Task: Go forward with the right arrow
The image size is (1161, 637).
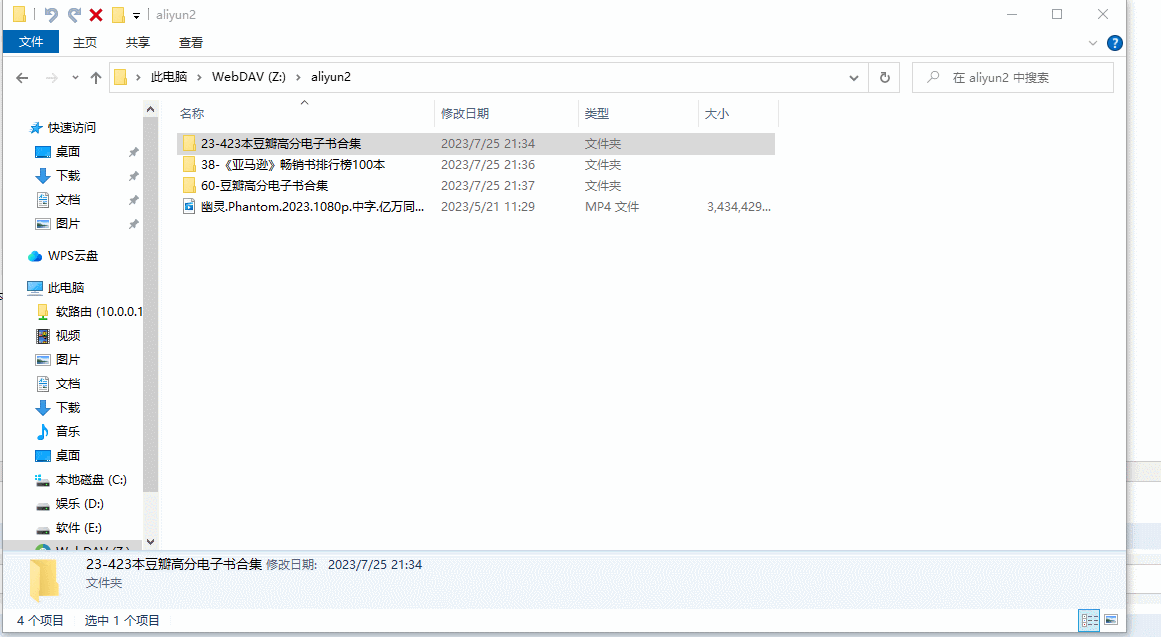Action: (x=52, y=78)
